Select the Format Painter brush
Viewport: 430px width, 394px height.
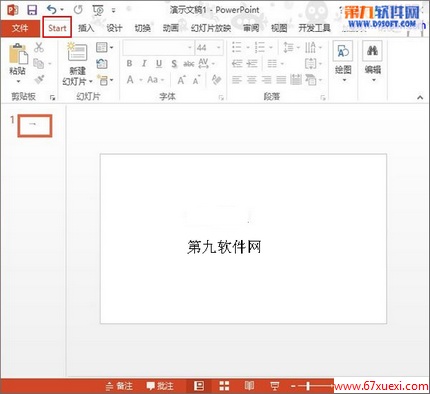click(39, 79)
